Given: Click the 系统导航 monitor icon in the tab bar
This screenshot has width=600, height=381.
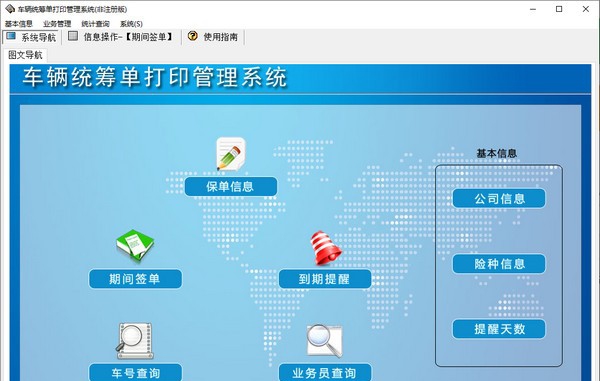Looking at the screenshot, I should point(11,36).
